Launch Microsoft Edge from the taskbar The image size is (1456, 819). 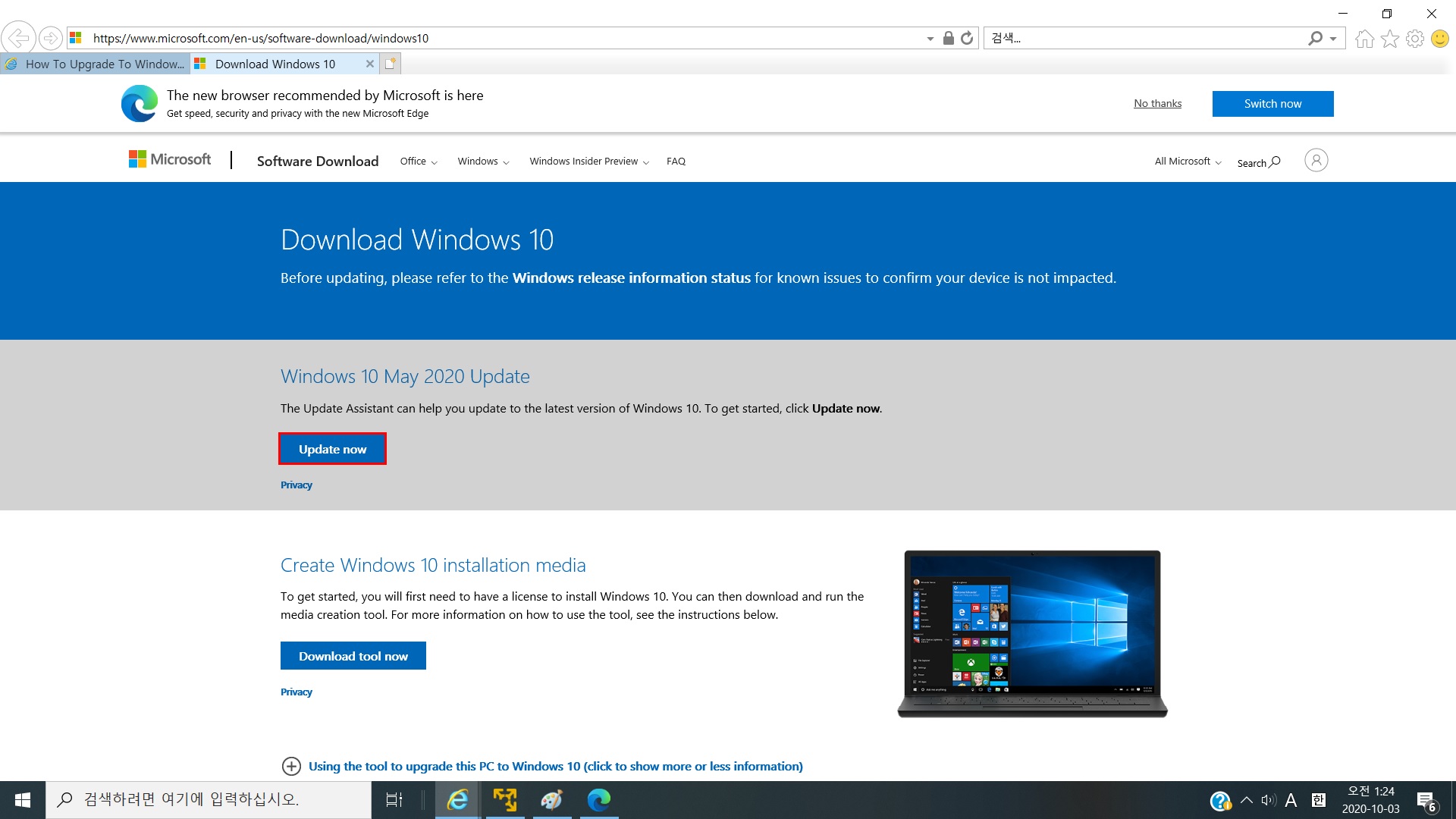(599, 799)
